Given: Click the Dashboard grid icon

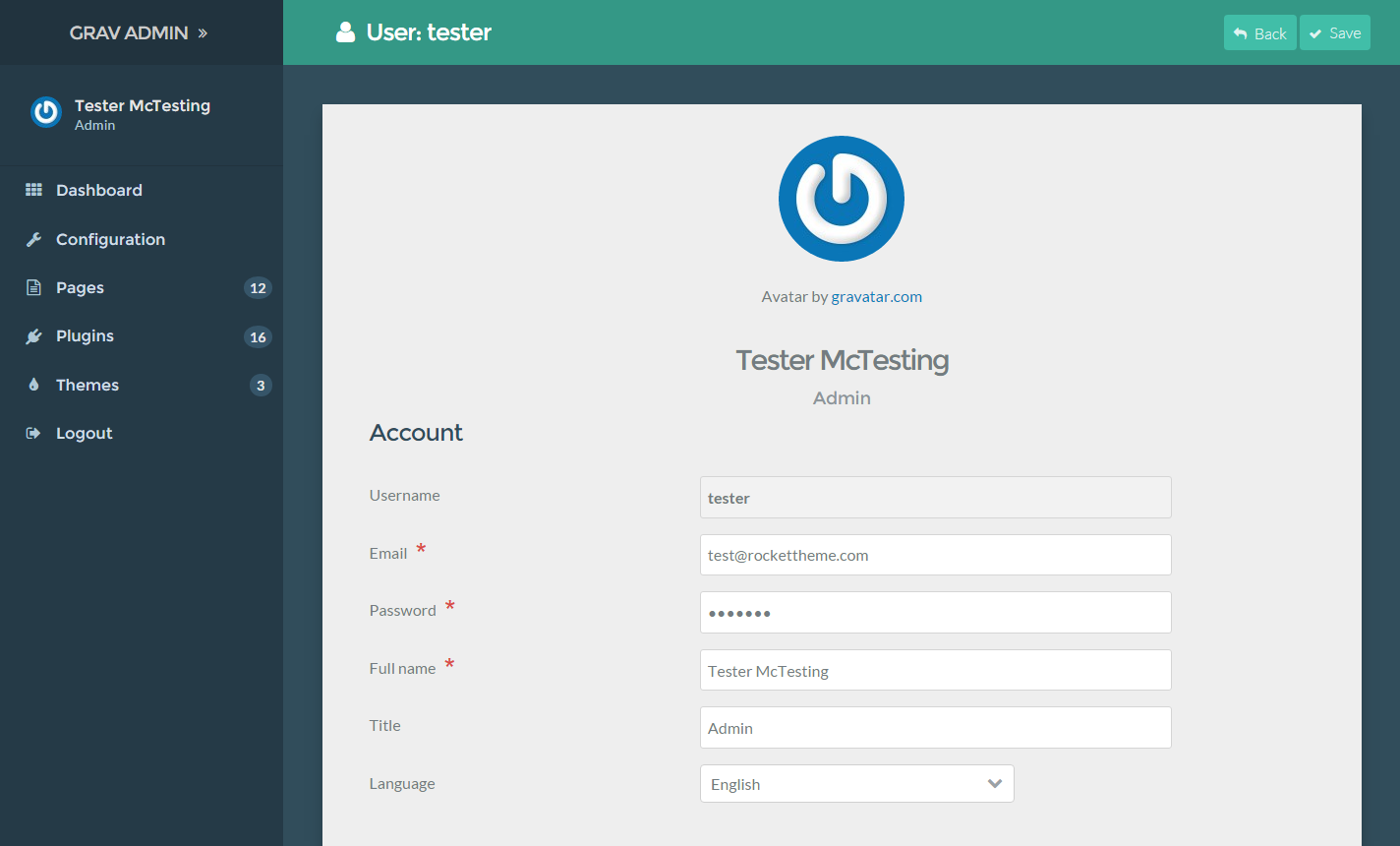Looking at the screenshot, I should (x=33, y=190).
